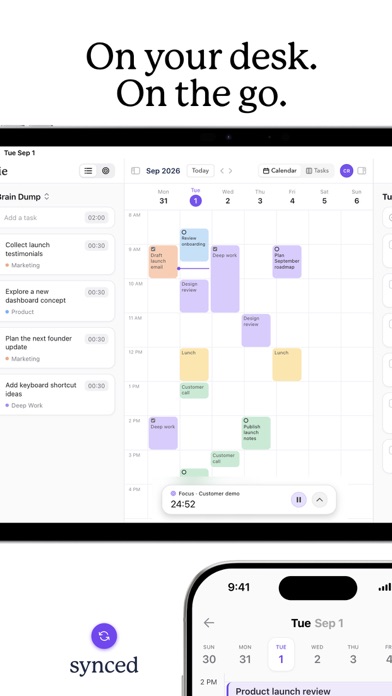
Task: Open the CR user avatar
Action: [346, 170]
